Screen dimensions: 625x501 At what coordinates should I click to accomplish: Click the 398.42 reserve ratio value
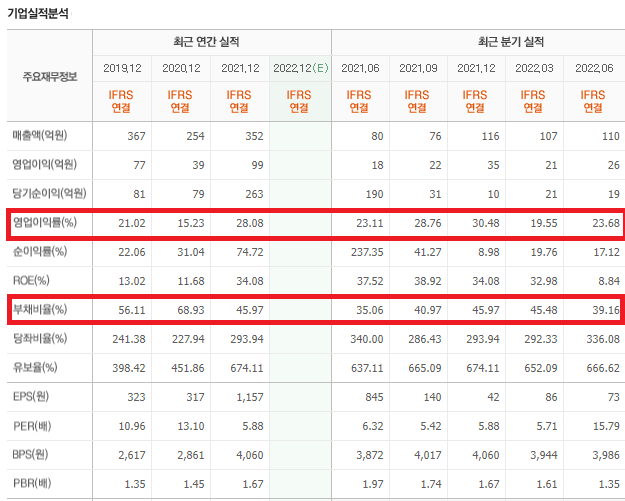pyautogui.click(x=129, y=368)
